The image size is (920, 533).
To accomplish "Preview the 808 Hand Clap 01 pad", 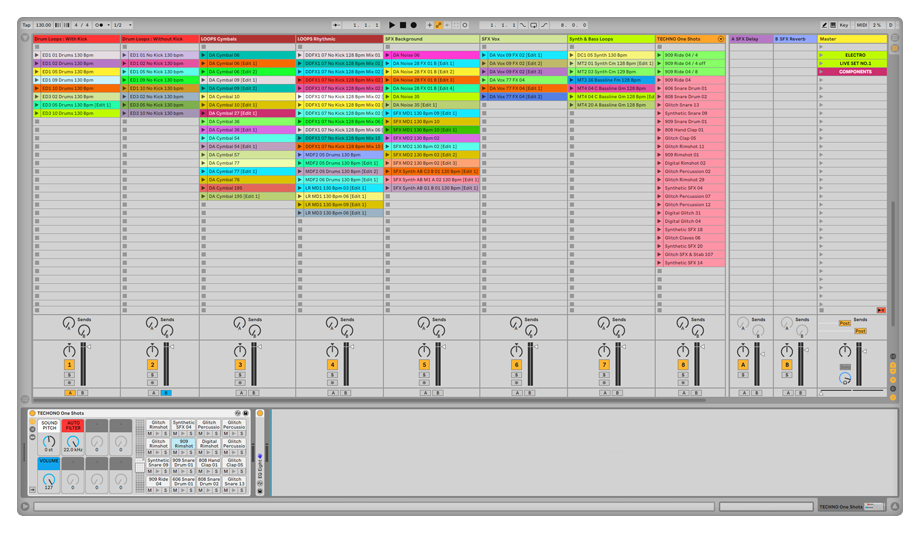I will [x=209, y=471].
